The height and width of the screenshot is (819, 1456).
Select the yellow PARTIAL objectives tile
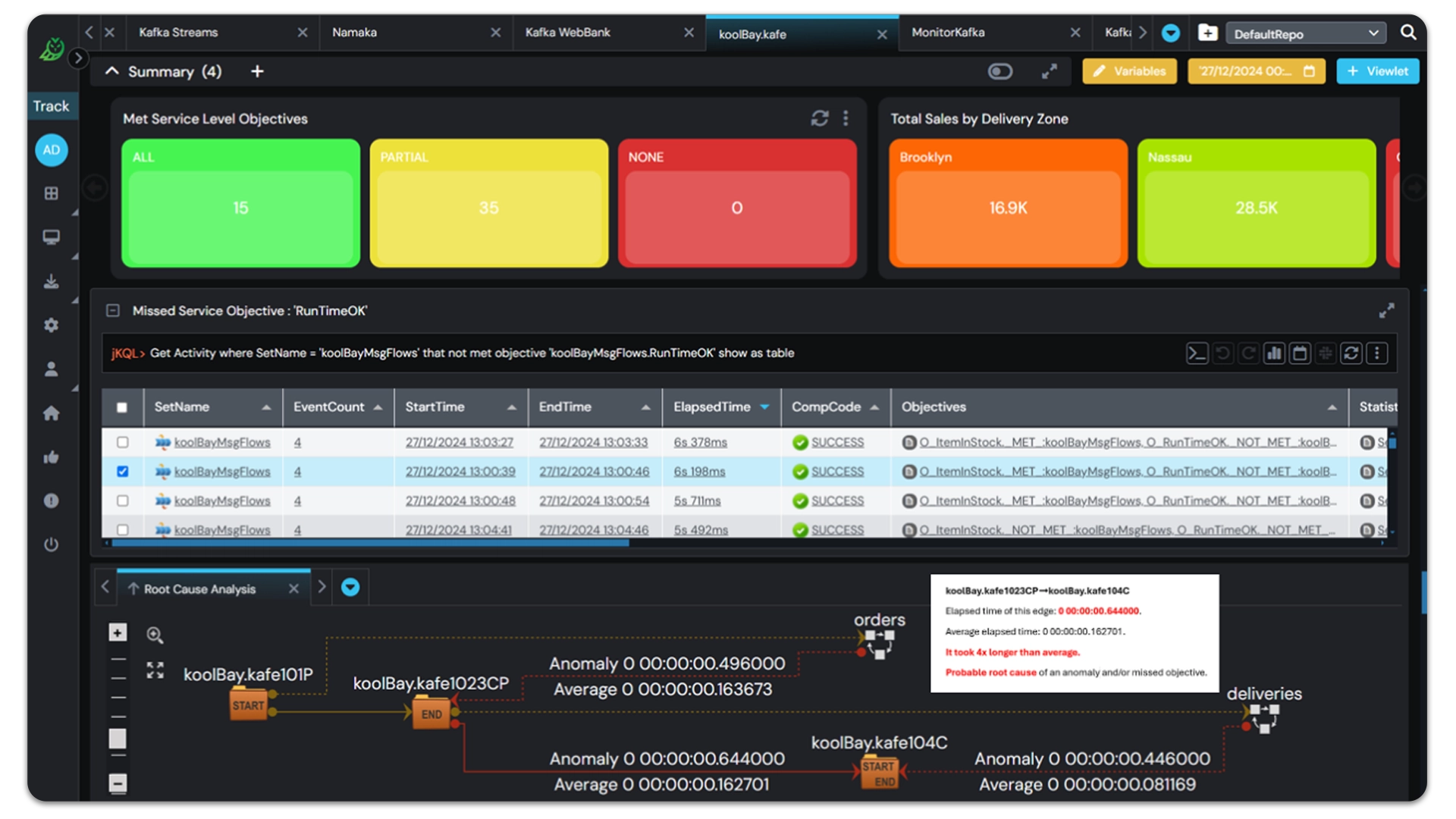click(488, 202)
